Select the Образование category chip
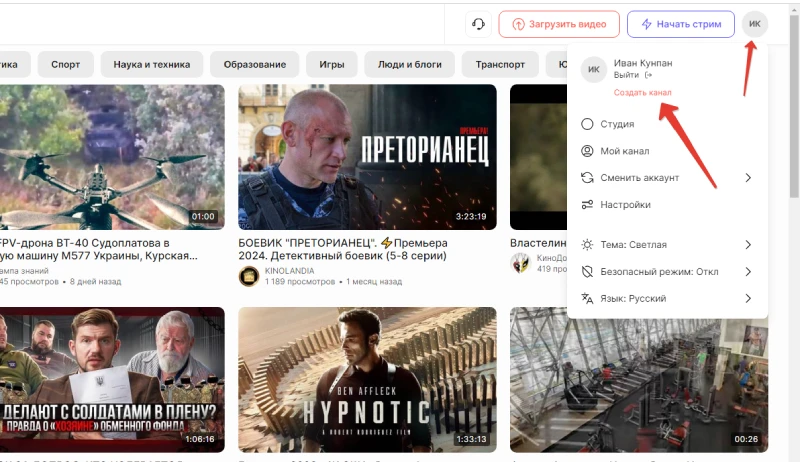This screenshot has height=462, width=800. (255, 64)
